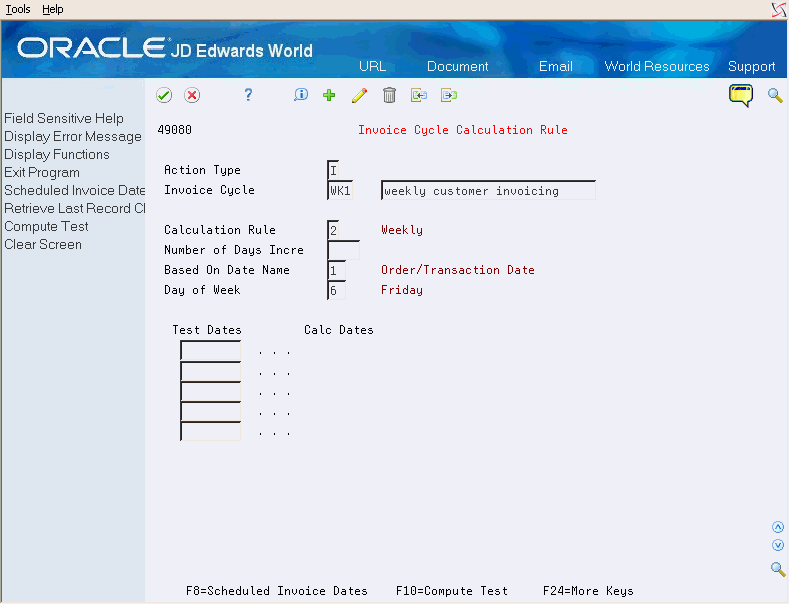Image resolution: width=789 pixels, height=604 pixels.
Task: Click the export arrow toolbar icon
Action: 449,95
